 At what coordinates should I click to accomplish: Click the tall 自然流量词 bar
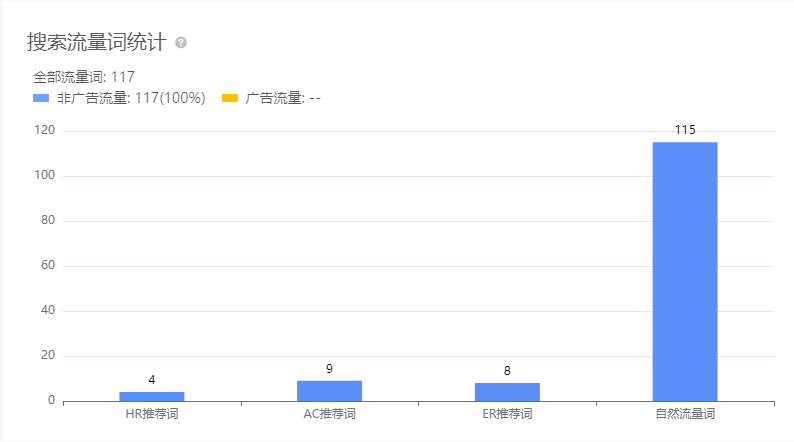(685, 270)
